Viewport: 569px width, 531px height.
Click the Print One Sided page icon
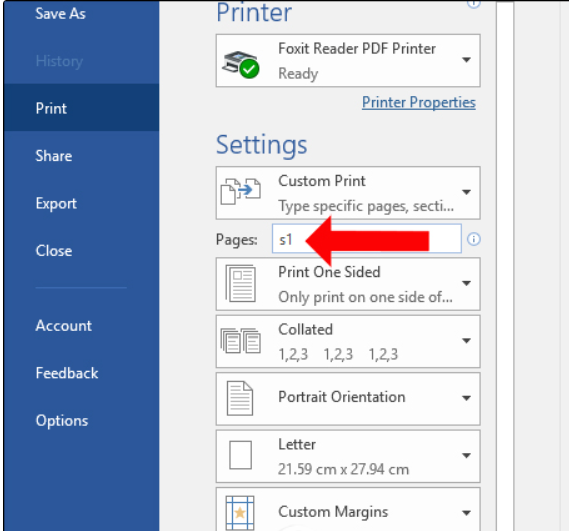[x=241, y=283]
